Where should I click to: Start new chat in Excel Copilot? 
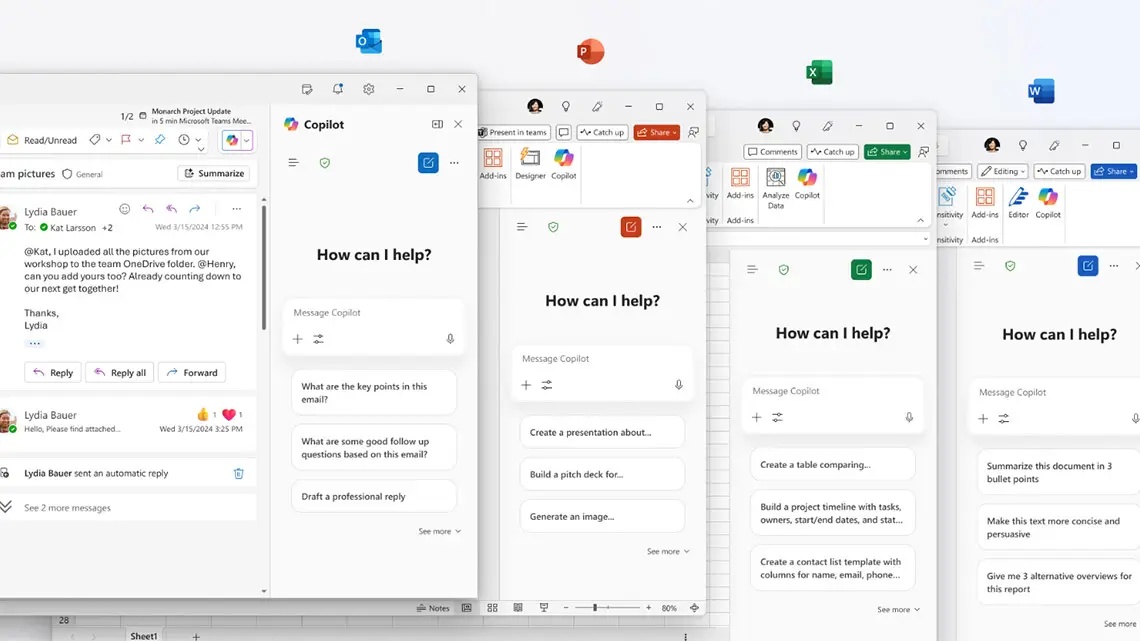[x=862, y=270]
